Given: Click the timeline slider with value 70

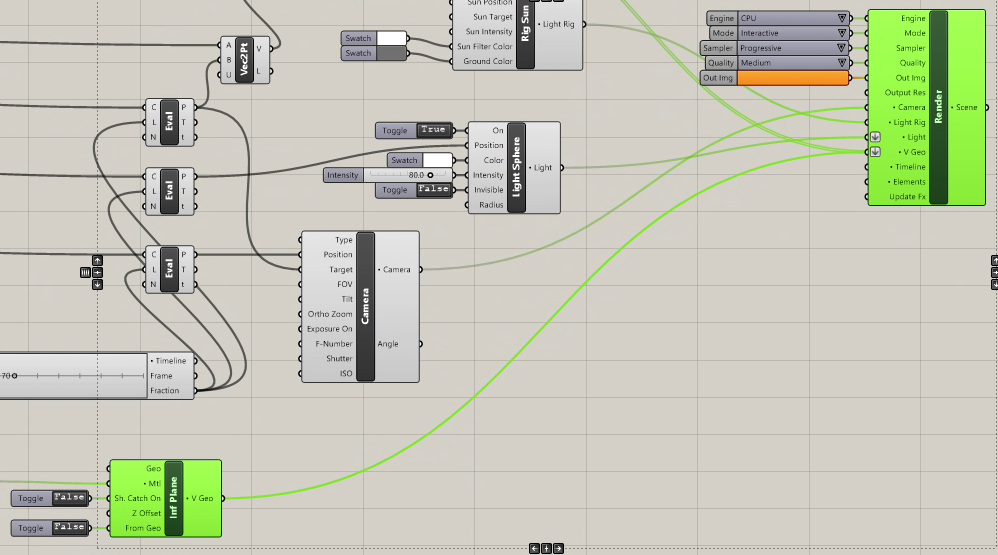Looking at the screenshot, I should click(x=73, y=376).
